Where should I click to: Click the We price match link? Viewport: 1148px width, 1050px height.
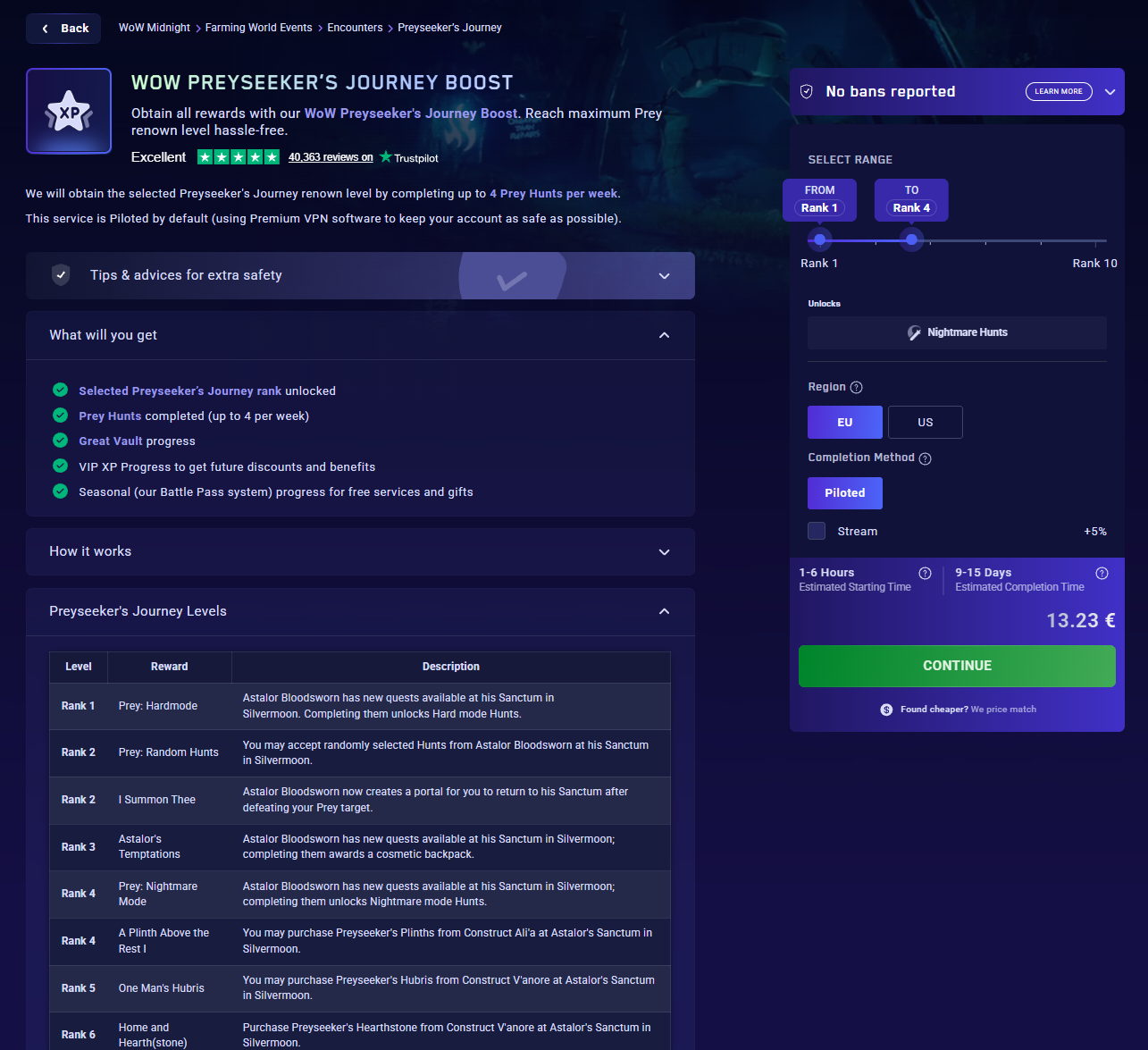pos(1003,710)
